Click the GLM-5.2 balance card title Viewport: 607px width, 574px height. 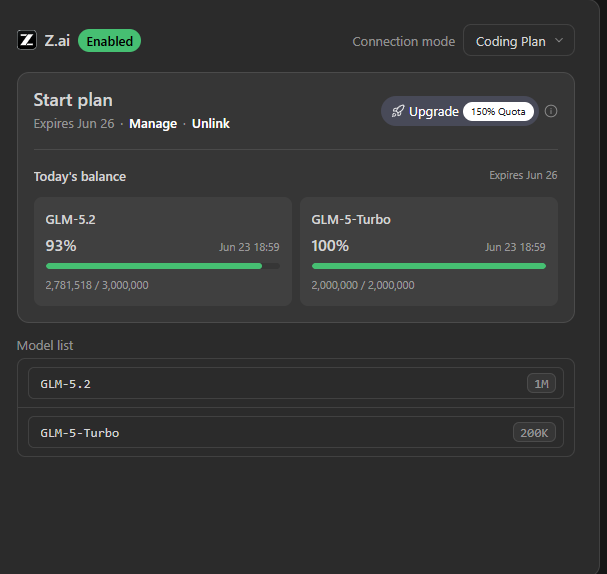[70, 219]
